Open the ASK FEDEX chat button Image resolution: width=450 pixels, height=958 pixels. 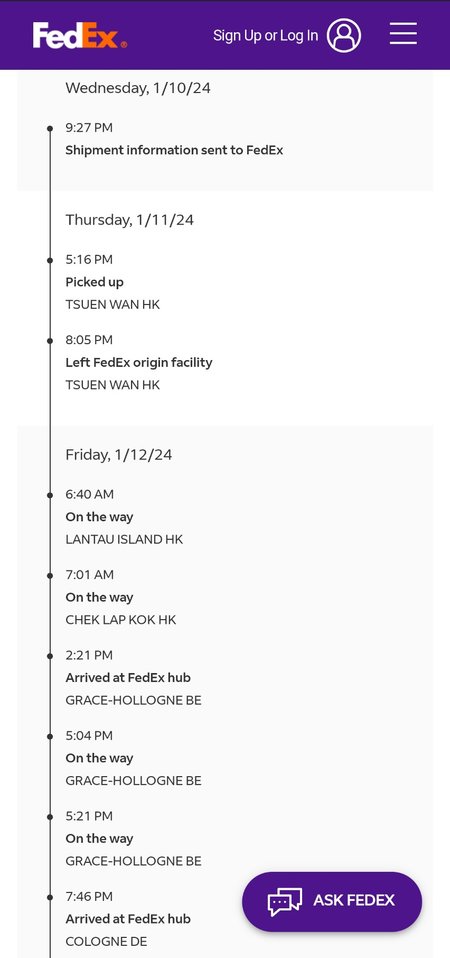tap(332, 901)
